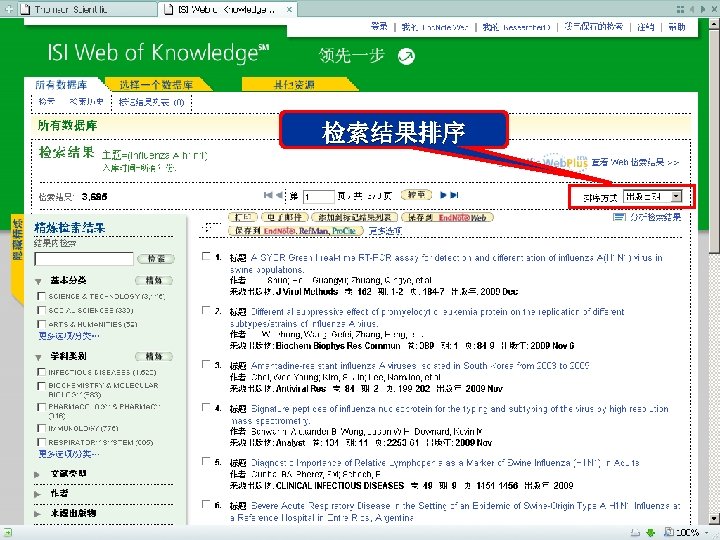Image resolution: width=720 pixels, height=540 pixels.
Task: Check PHARMACOLOGY & PHARMACY checkbox
Action: coord(41,407)
